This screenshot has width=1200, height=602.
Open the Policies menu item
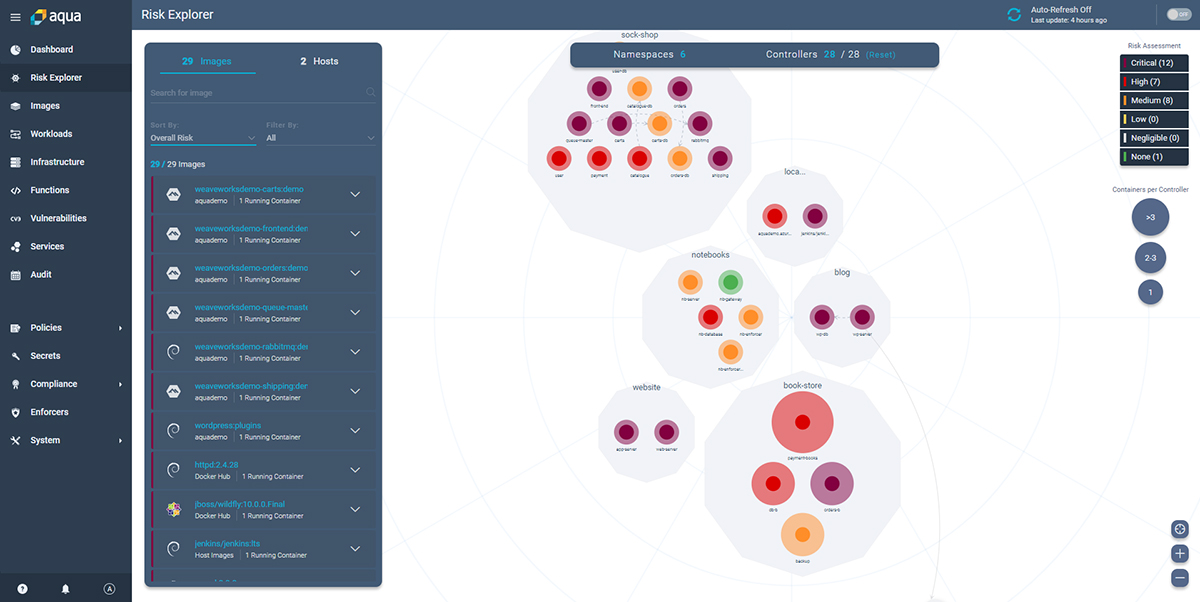coord(66,328)
